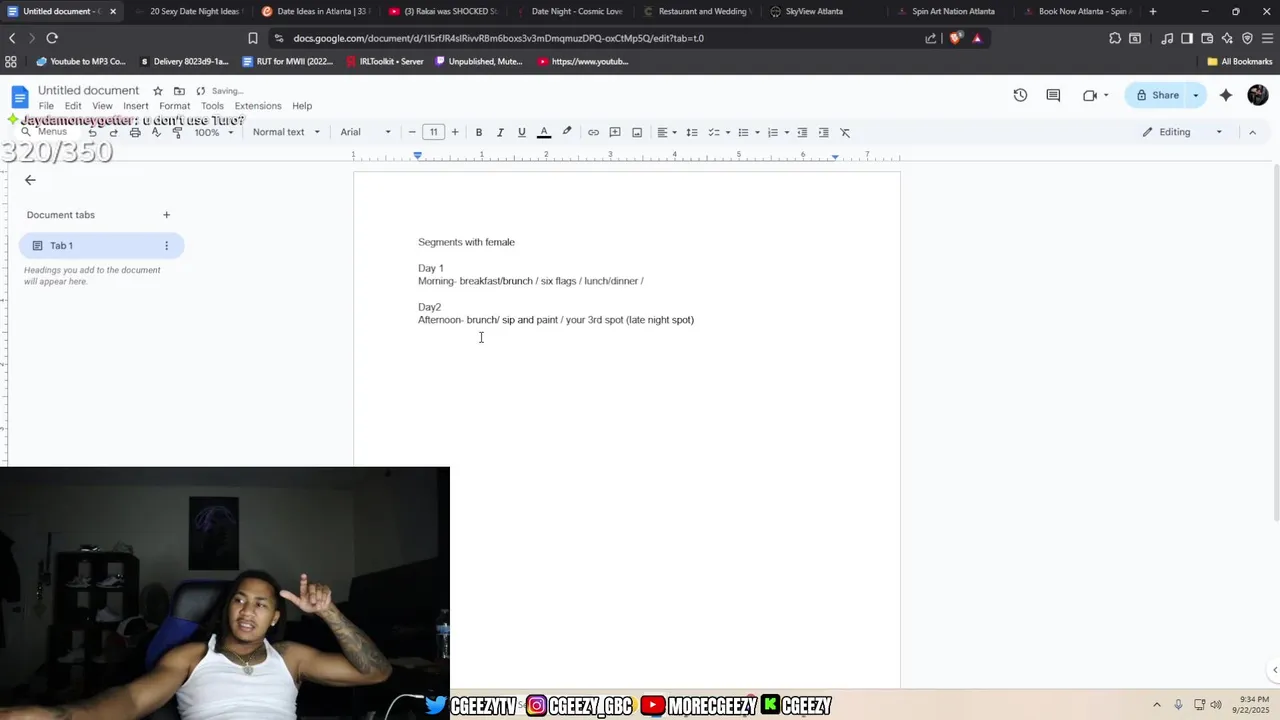Decrease font size with minus button
This screenshot has width=1280, height=720.
click(412, 132)
